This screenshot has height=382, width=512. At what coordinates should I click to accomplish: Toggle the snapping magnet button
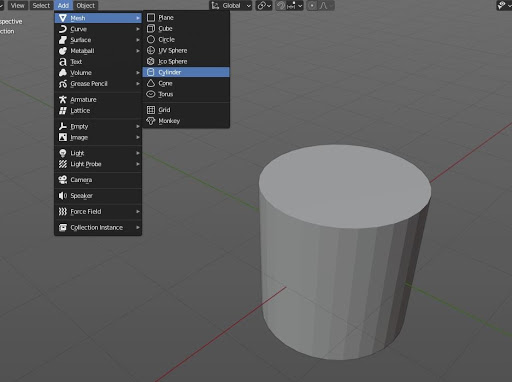(281, 6)
